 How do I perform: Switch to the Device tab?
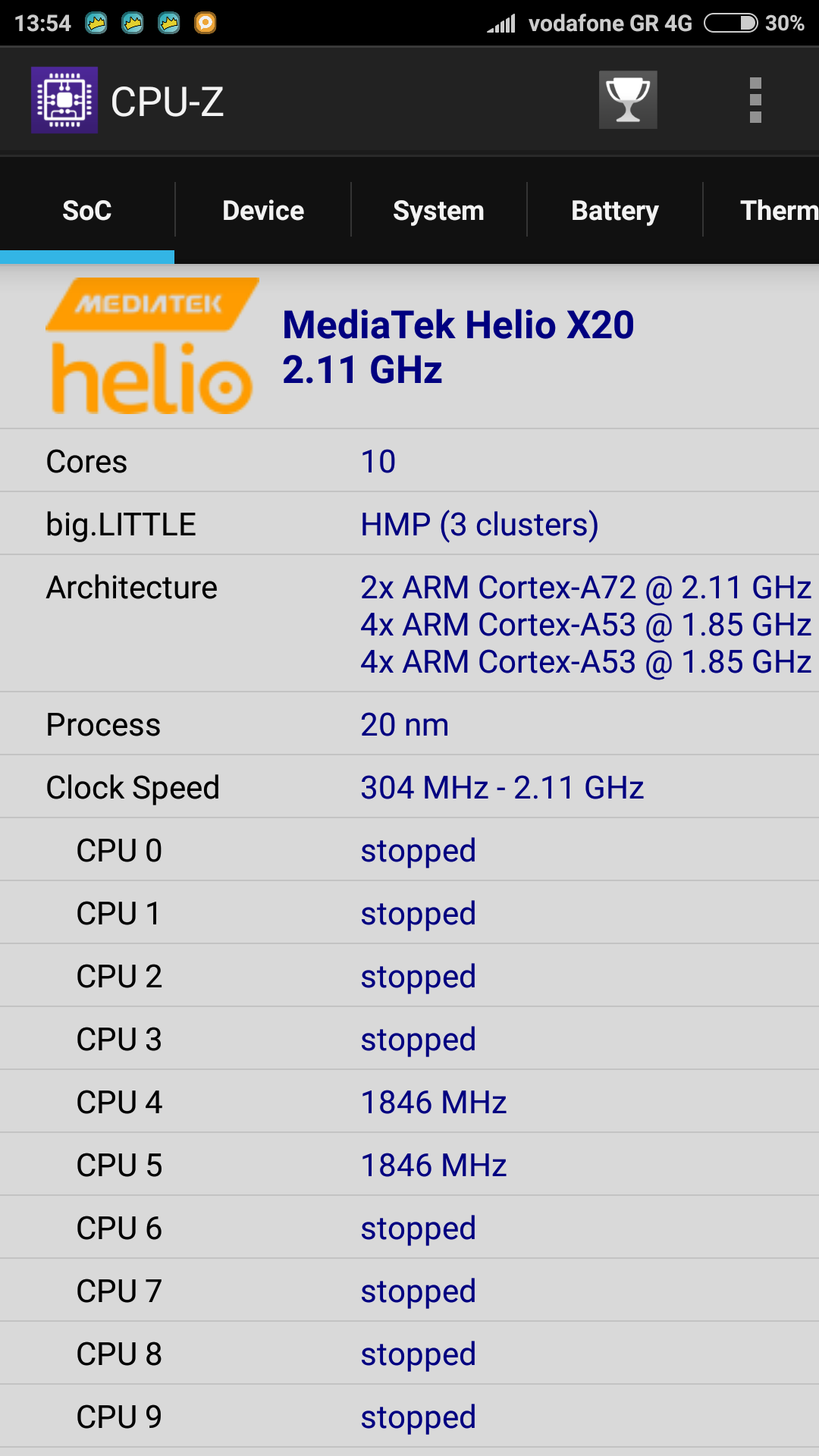263,211
